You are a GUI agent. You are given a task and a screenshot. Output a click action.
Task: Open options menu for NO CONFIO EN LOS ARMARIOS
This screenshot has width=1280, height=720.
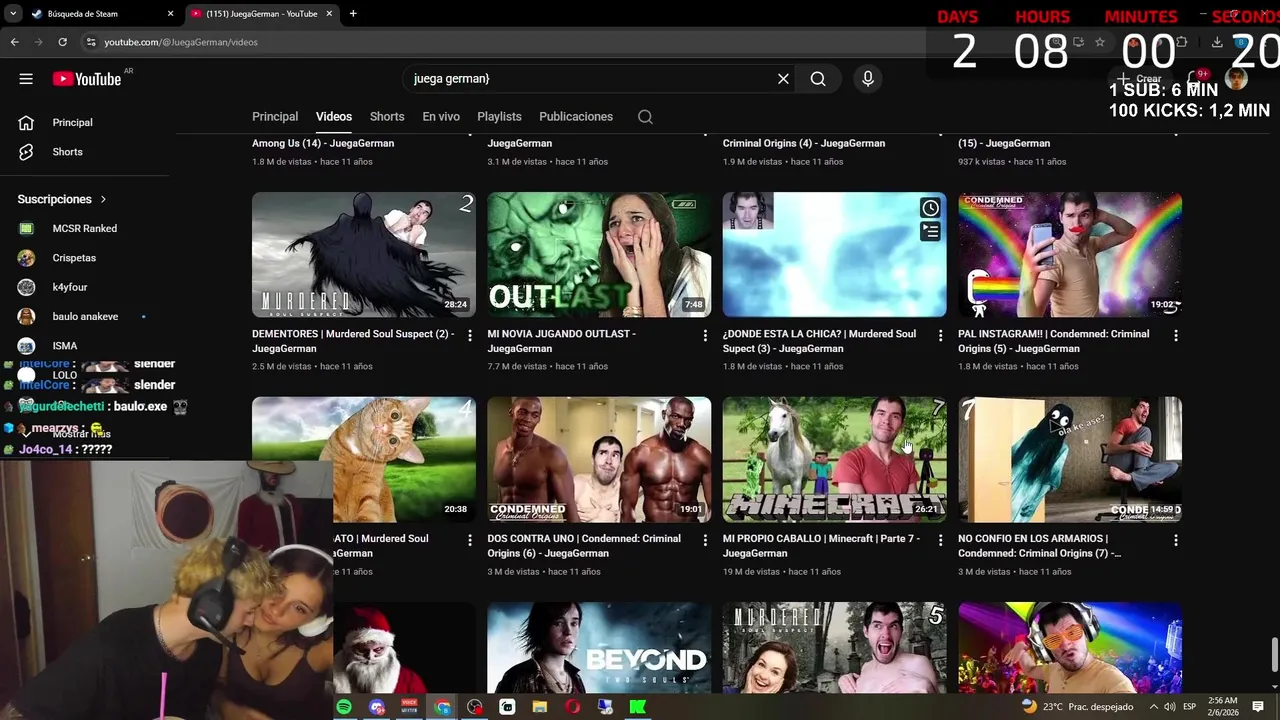[x=1176, y=540]
